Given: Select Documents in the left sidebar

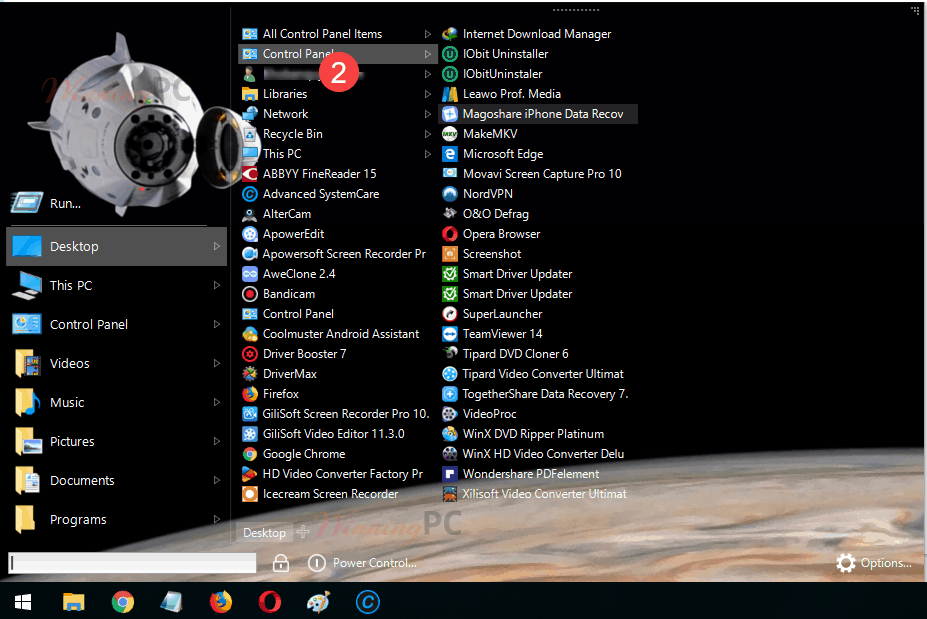Looking at the screenshot, I should click(116, 480).
